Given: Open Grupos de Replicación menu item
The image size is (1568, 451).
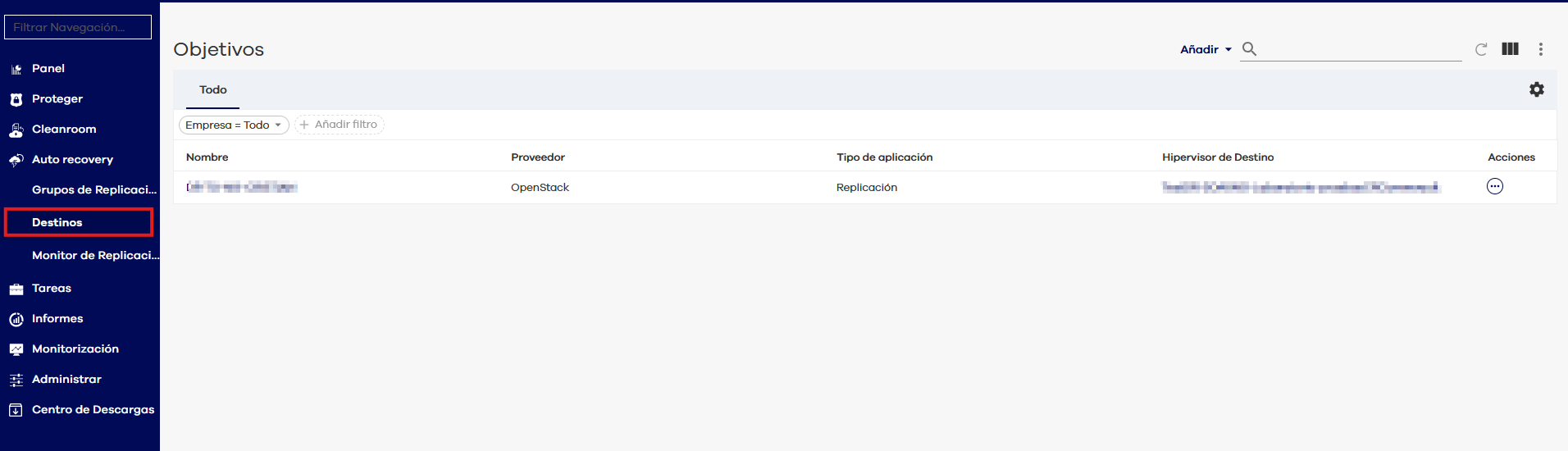Looking at the screenshot, I should (x=93, y=189).
